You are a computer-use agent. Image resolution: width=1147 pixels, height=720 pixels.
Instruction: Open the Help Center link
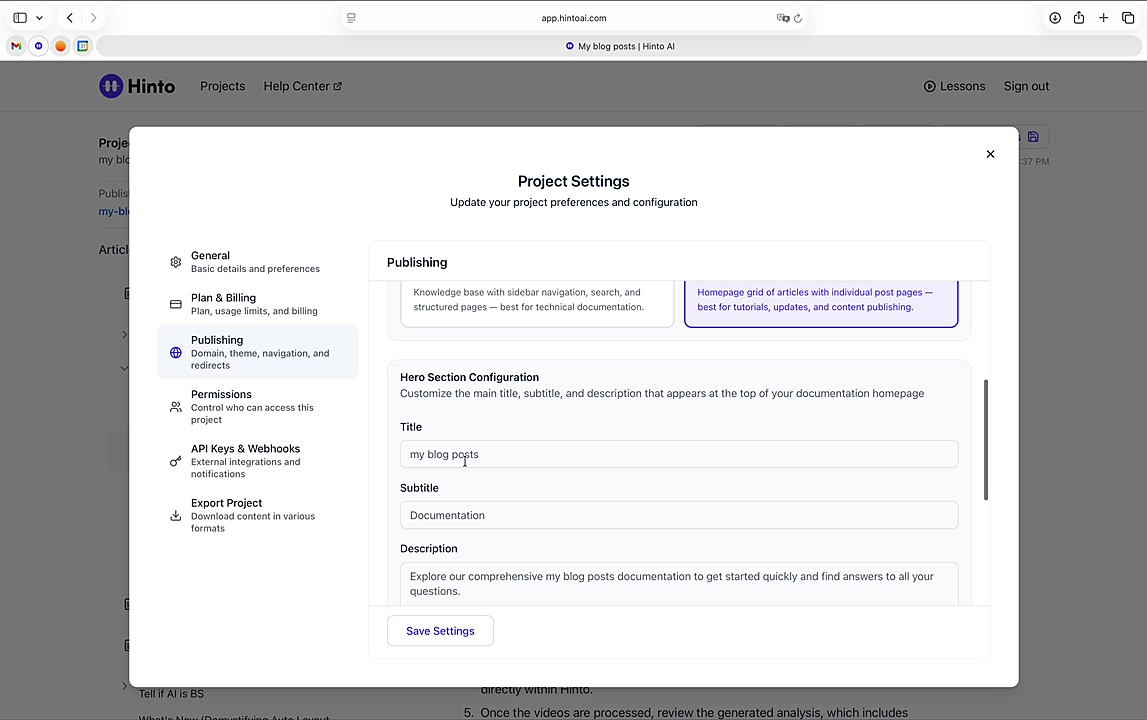(x=302, y=86)
